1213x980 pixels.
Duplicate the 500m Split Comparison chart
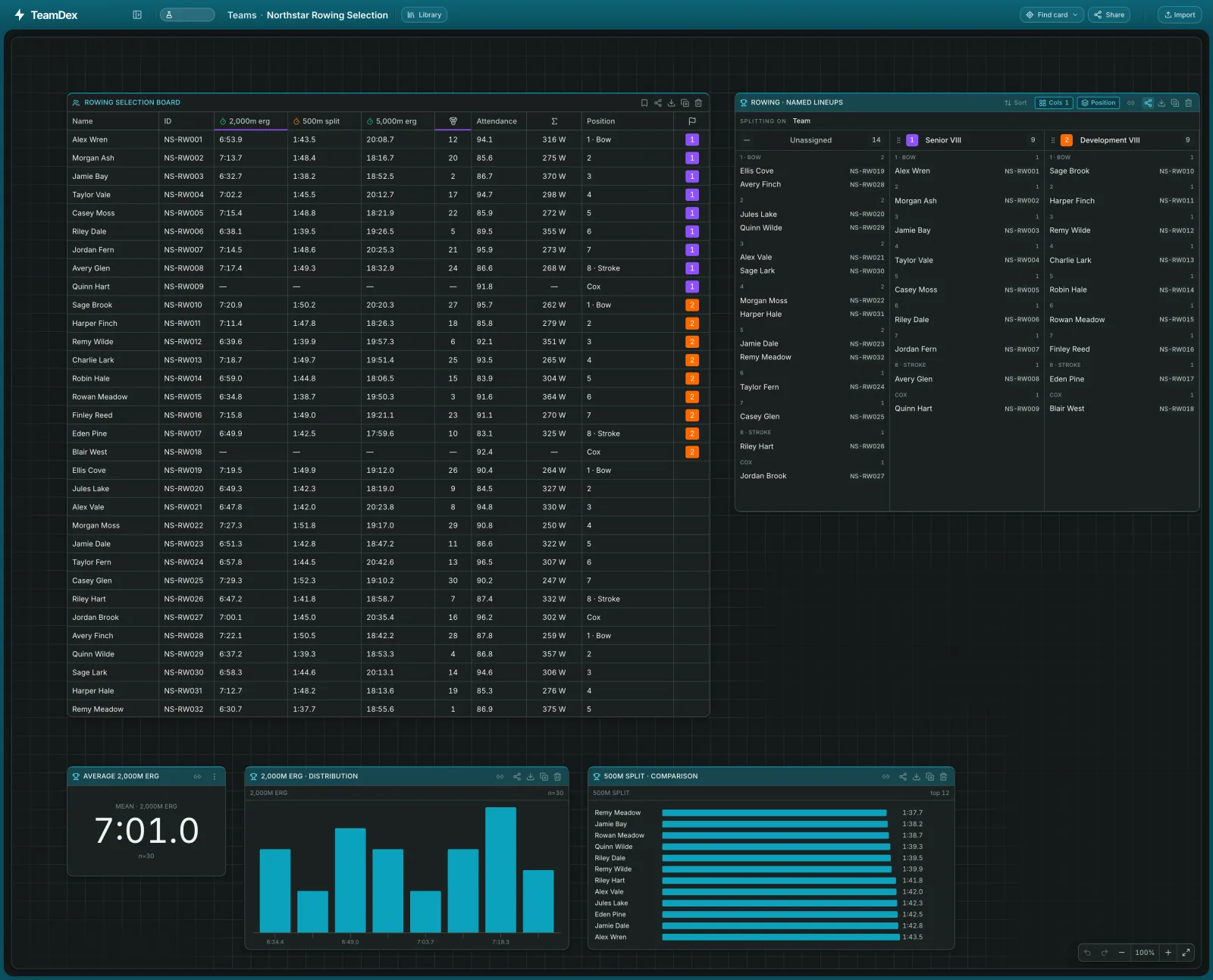[x=930, y=777]
